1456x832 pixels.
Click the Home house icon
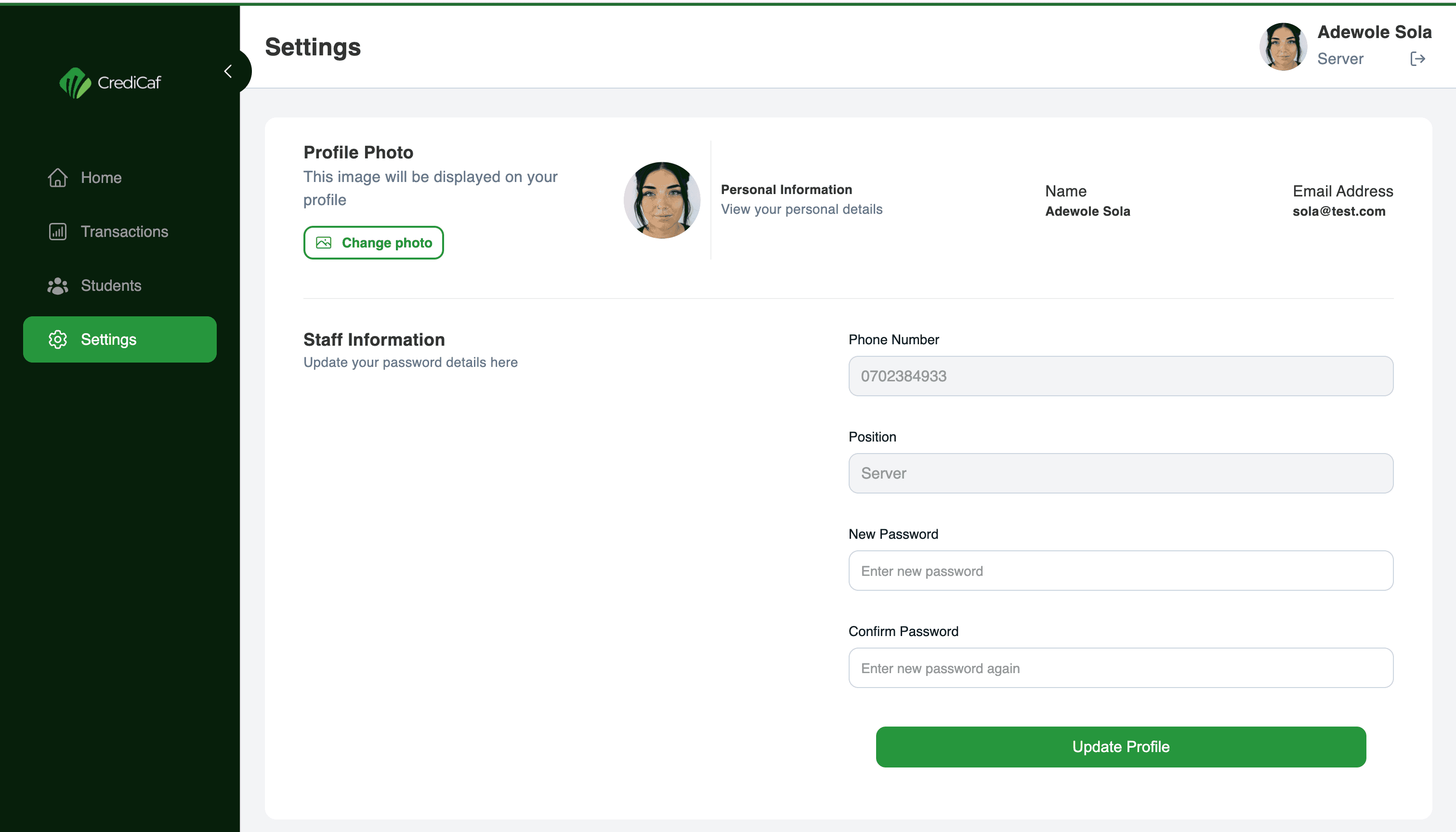[58, 178]
